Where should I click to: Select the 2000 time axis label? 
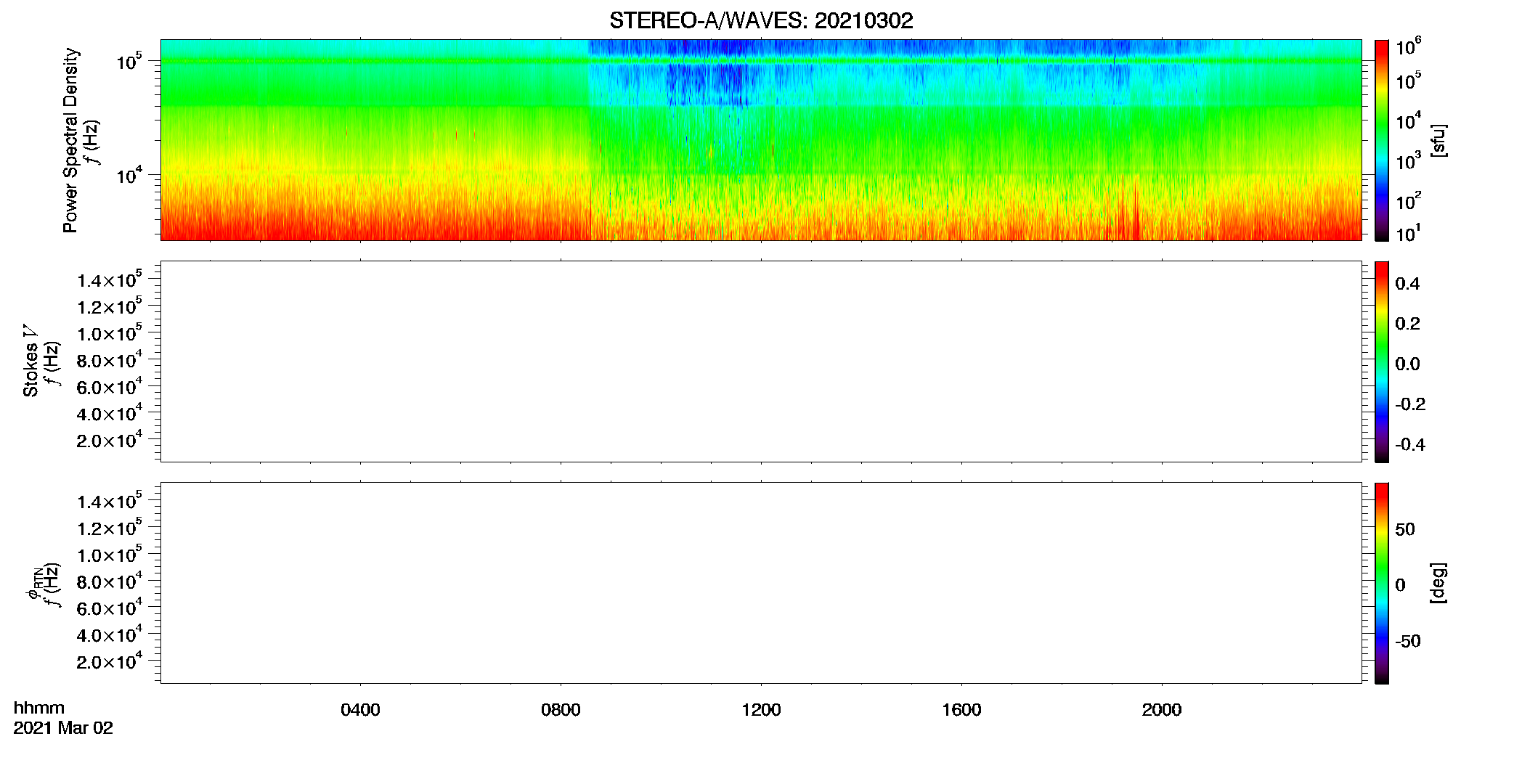pyautogui.click(x=1162, y=710)
